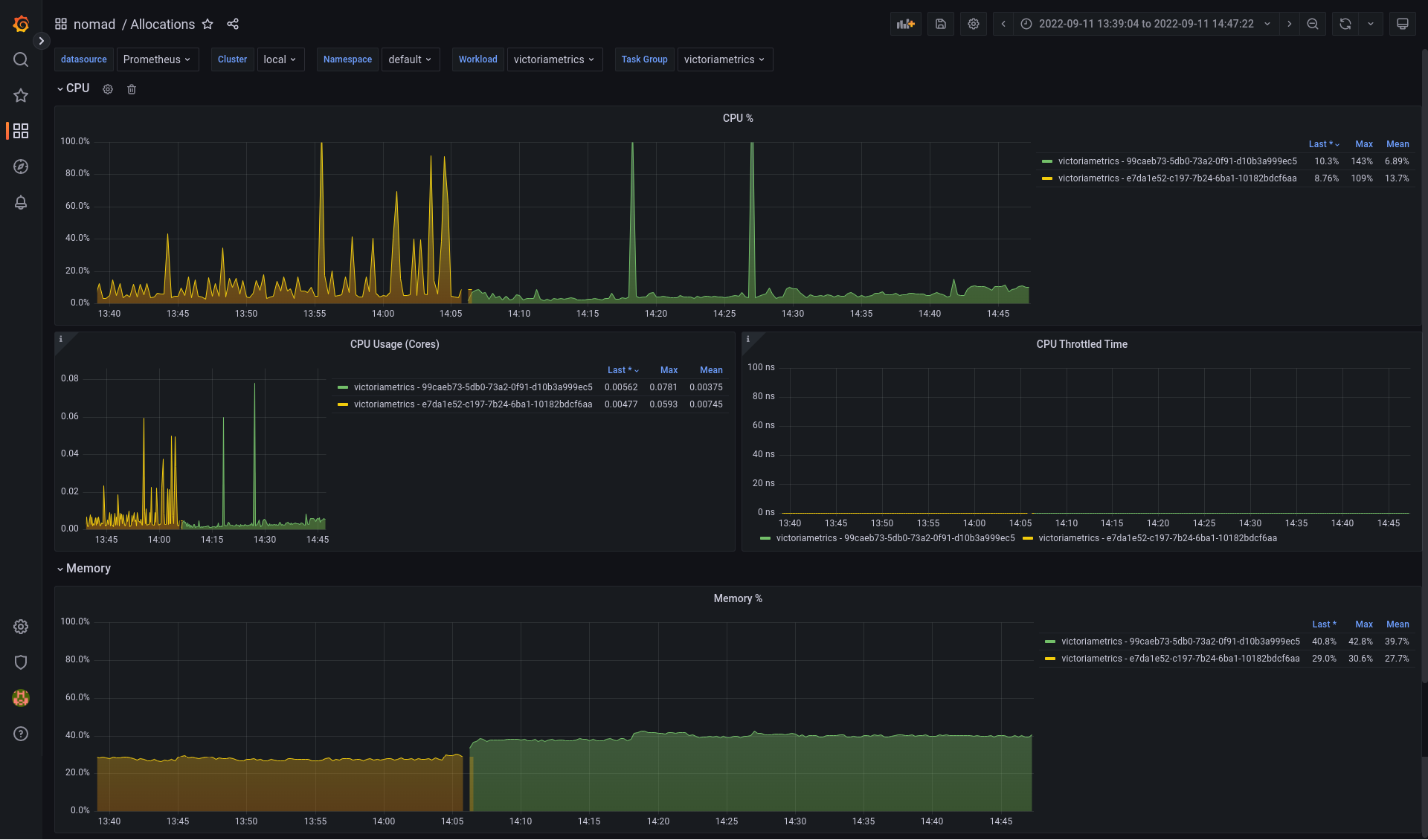Zoom out time range with magnifier icon
The height and width of the screenshot is (840, 1428).
pos(1313,24)
